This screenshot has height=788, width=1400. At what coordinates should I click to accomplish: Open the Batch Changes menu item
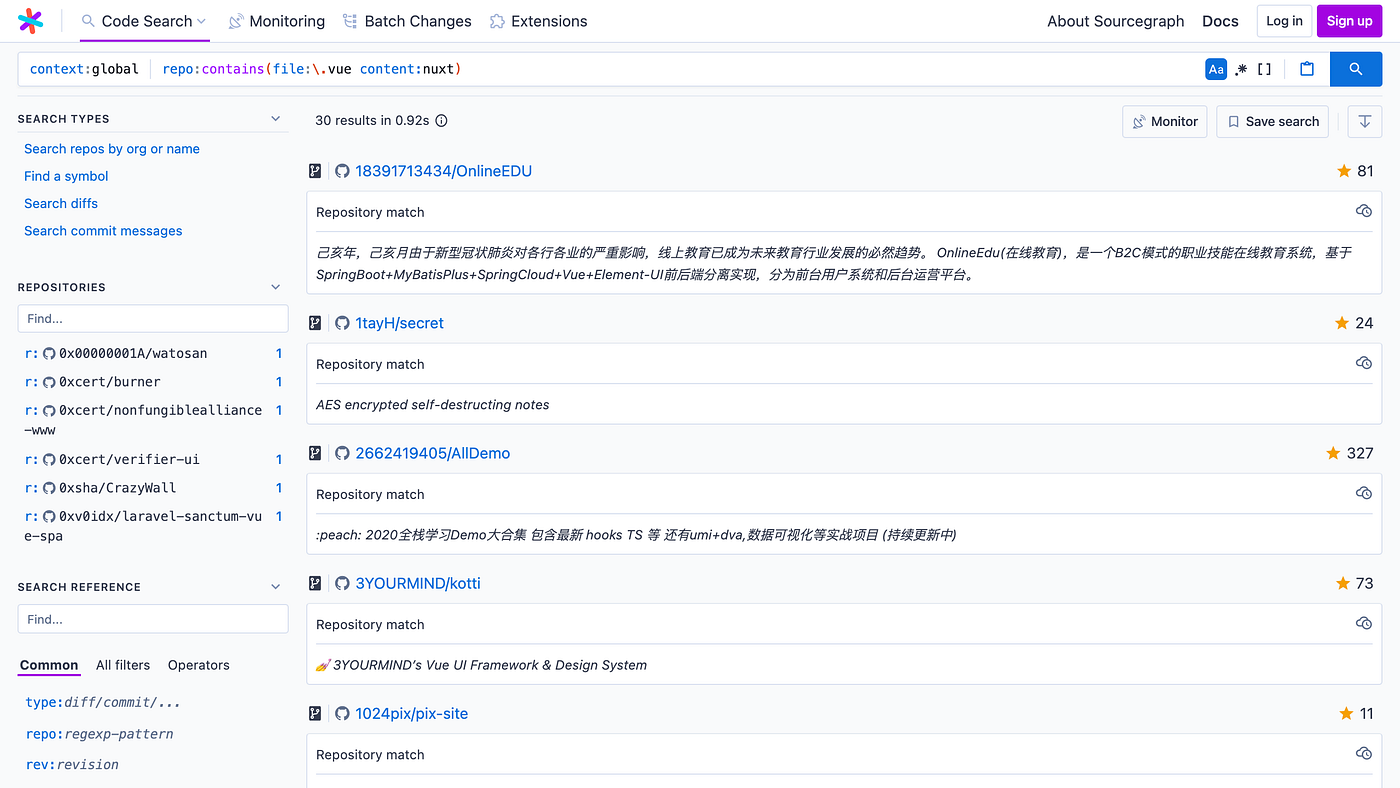pyautogui.click(x=407, y=20)
